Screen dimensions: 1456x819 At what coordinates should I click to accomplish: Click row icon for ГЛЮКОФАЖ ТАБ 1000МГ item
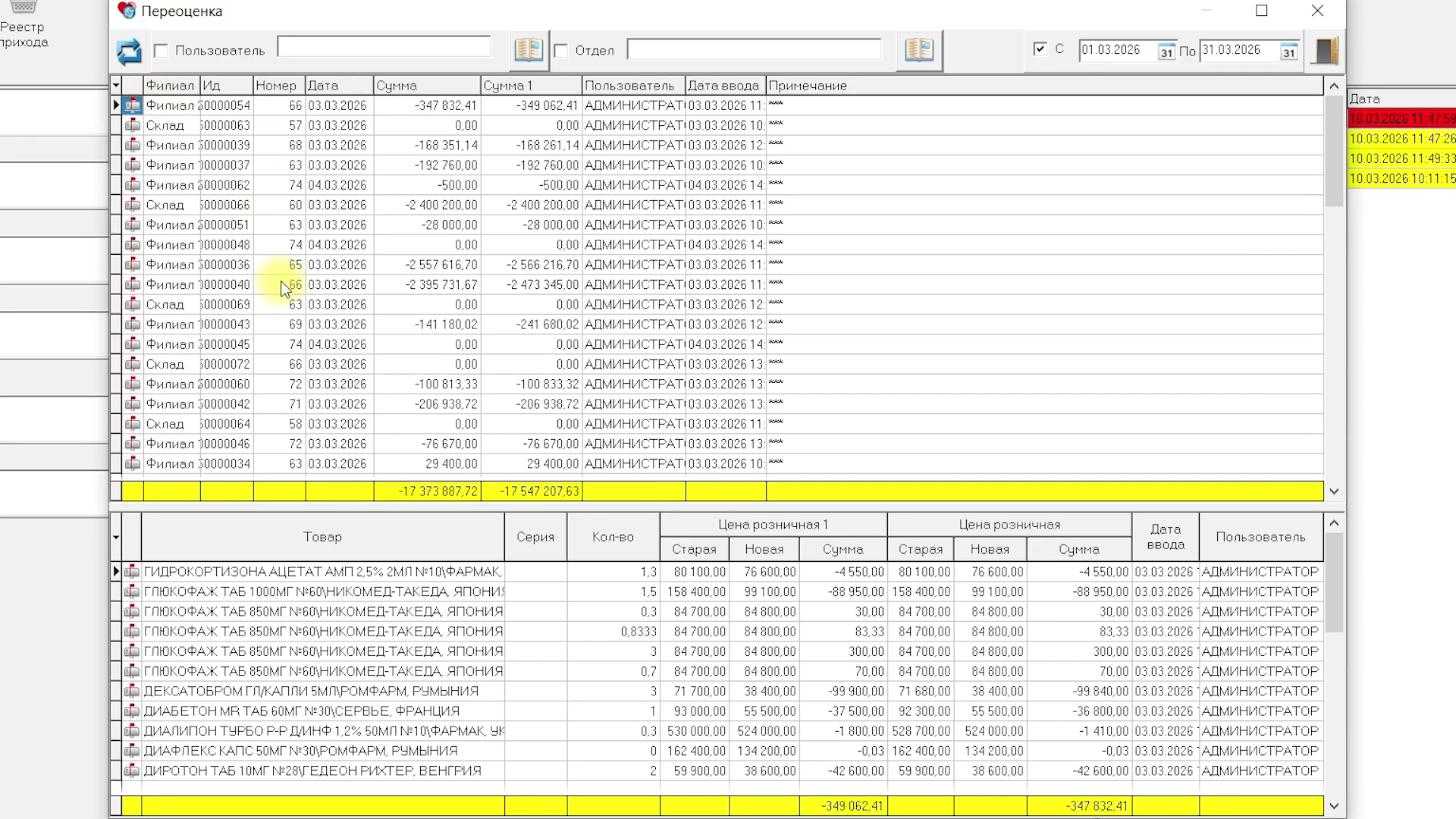tap(132, 591)
